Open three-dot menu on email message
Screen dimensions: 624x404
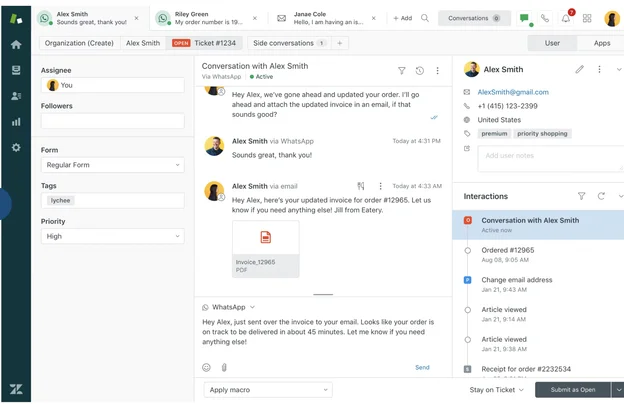pos(380,186)
